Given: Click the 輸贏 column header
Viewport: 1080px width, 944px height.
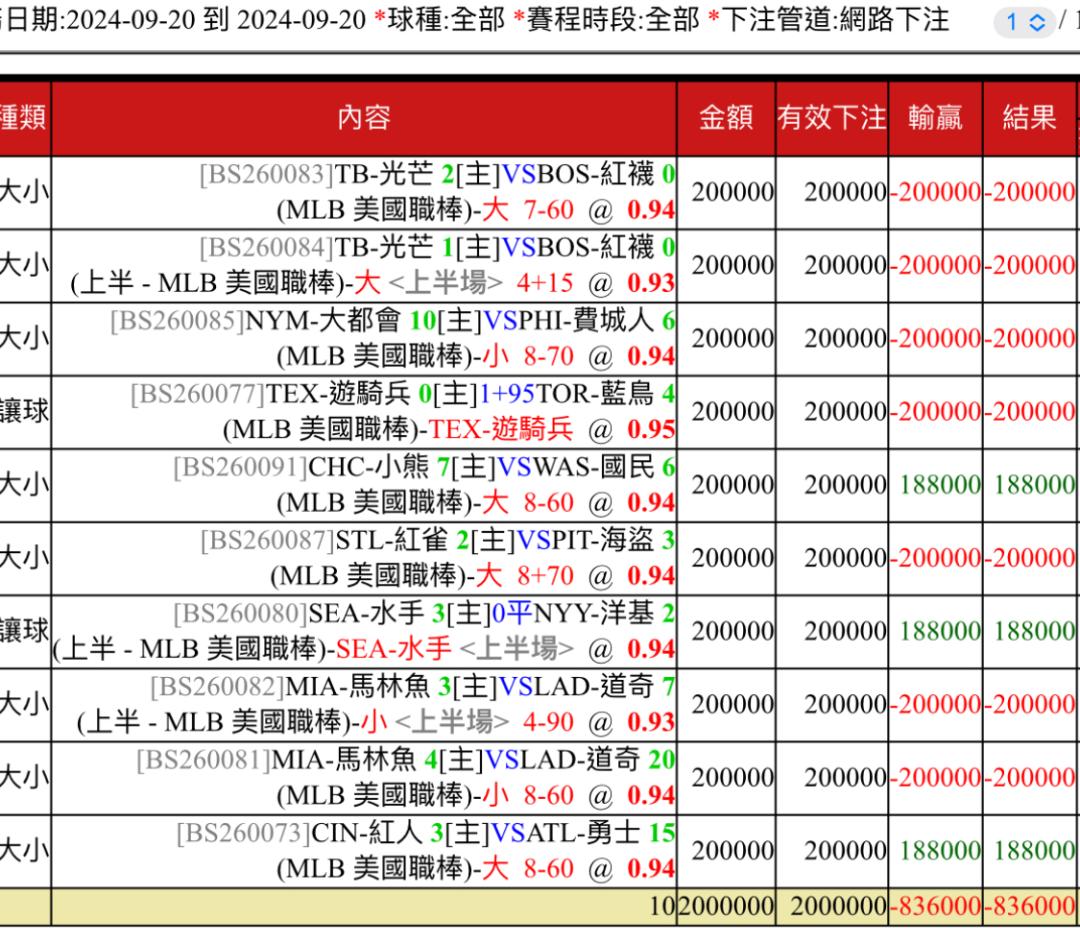Looking at the screenshot, I should [935, 118].
